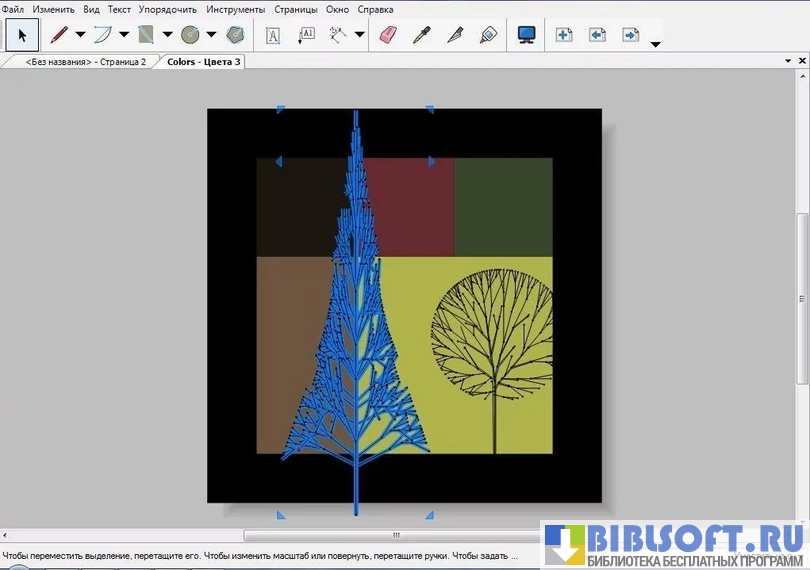Expand the curve line tool dropdown arrow

(x=124, y=35)
